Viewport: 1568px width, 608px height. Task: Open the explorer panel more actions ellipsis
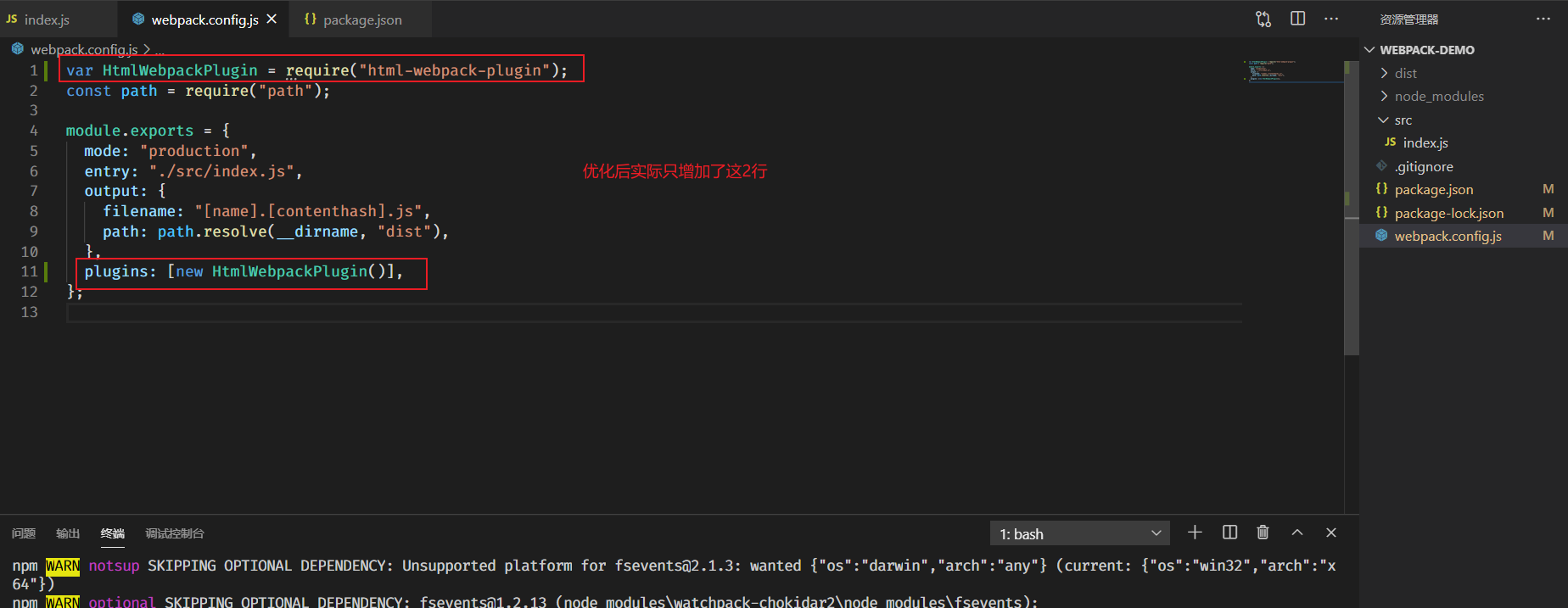point(1543,19)
